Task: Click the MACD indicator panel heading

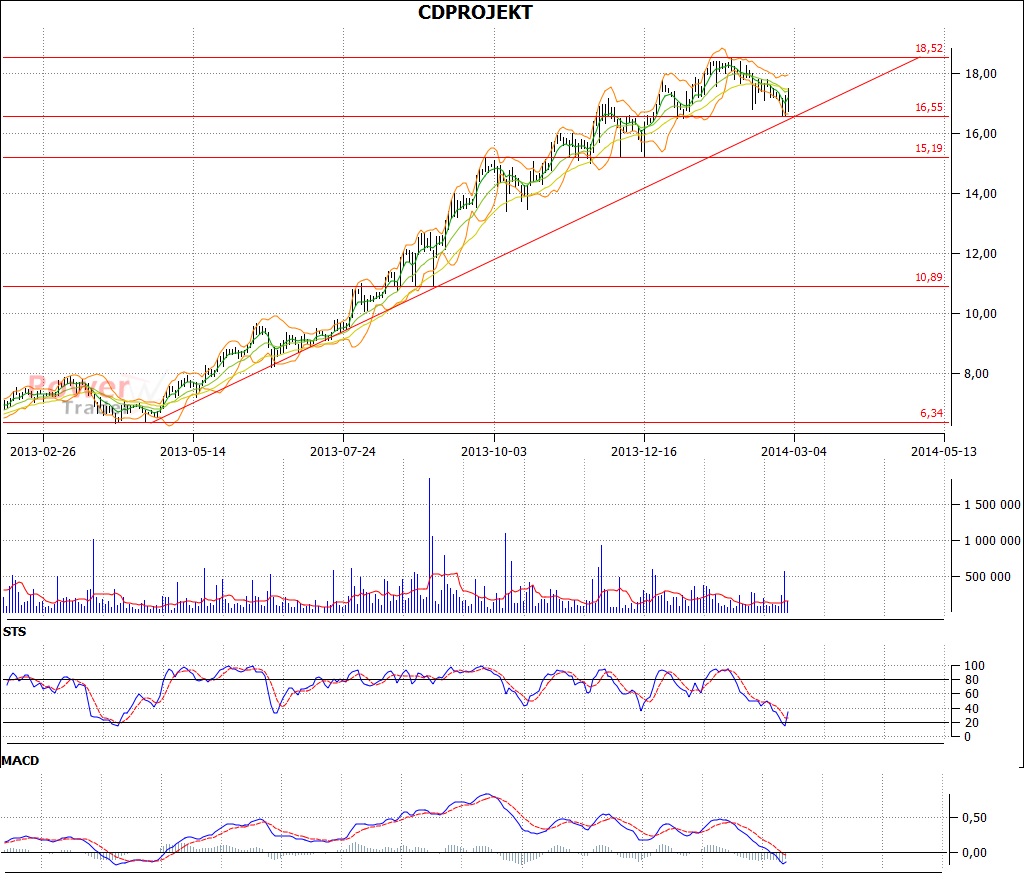Action: [20, 761]
